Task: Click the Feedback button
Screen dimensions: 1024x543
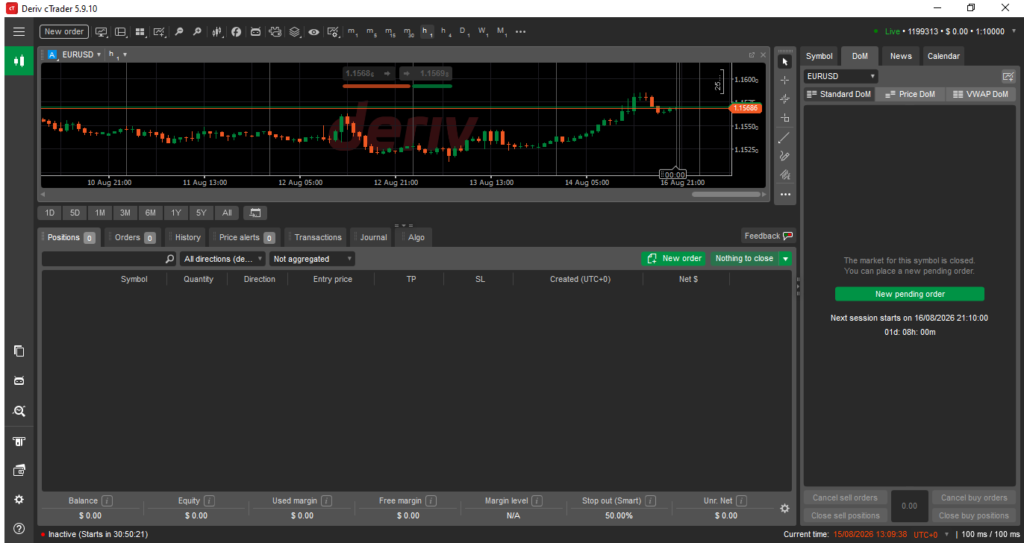Action: point(768,236)
